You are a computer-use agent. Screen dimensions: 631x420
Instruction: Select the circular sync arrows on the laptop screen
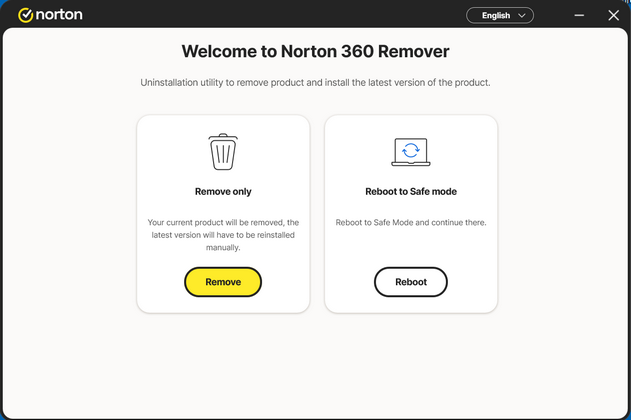pos(410,150)
